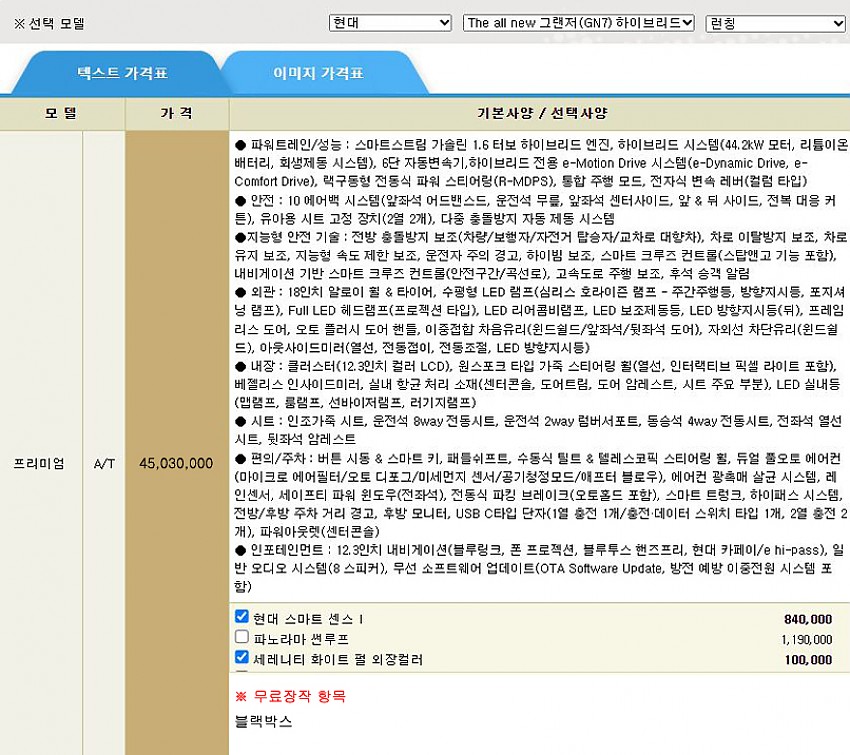Open the 런칭 selection dropdown
The height and width of the screenshot is (755, 850).
775,23
